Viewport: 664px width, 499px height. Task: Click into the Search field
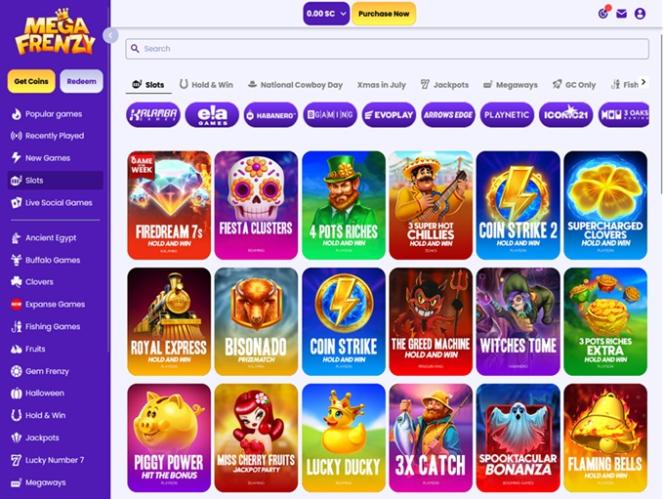click(x=387, y=49)
